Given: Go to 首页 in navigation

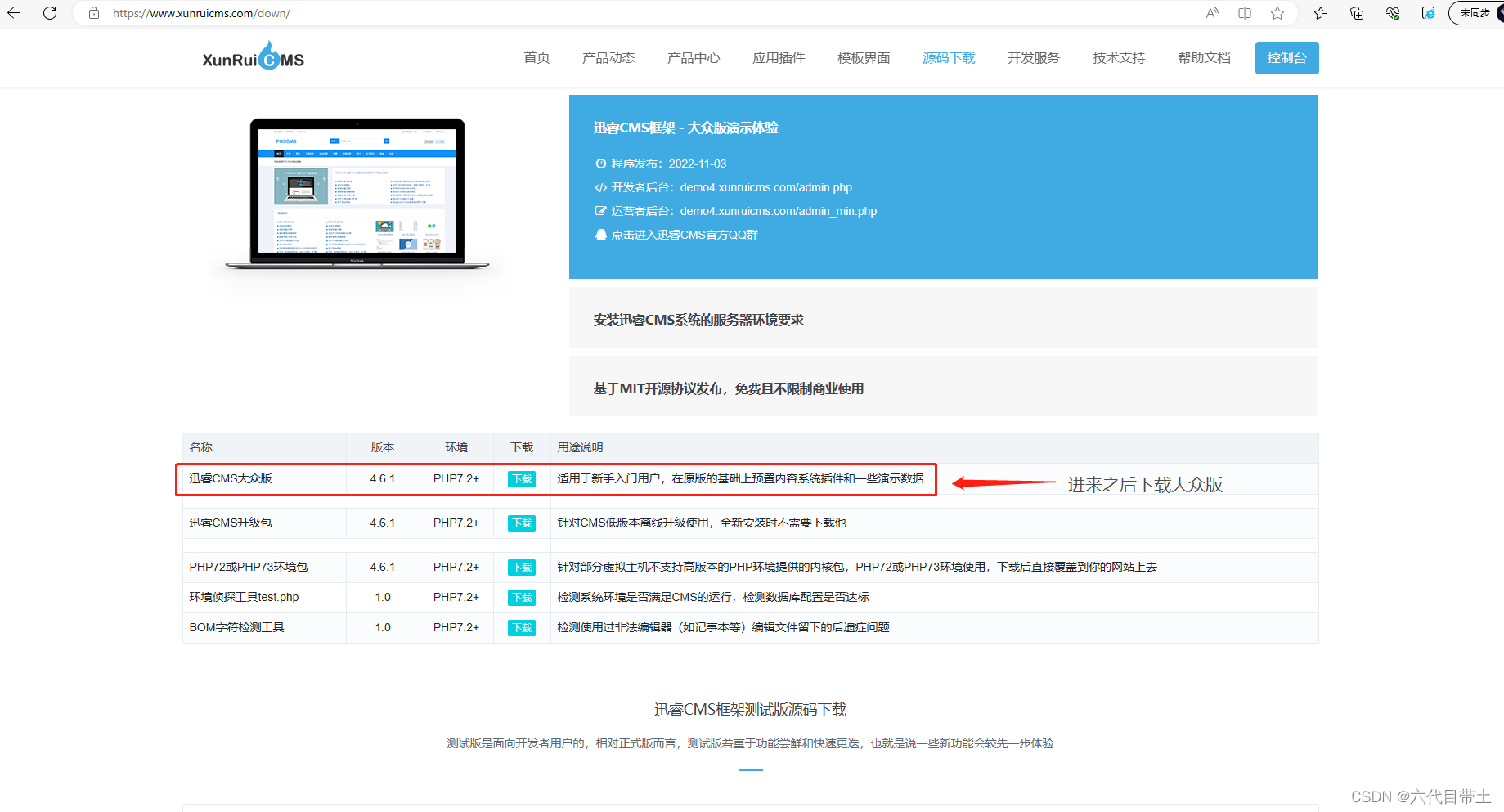Looking at the screenshot, I should [537, 57].
